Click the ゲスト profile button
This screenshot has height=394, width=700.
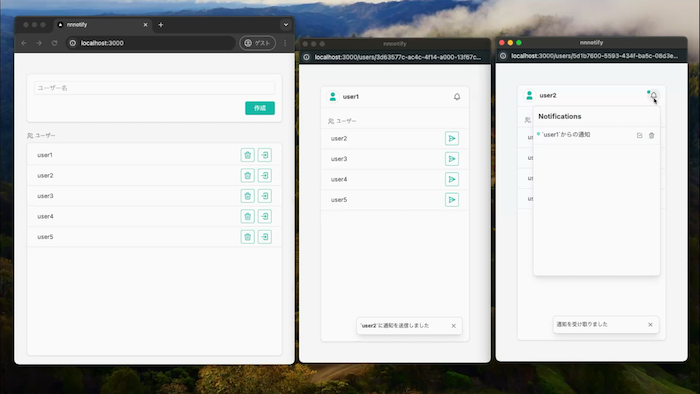pos(258,43)
